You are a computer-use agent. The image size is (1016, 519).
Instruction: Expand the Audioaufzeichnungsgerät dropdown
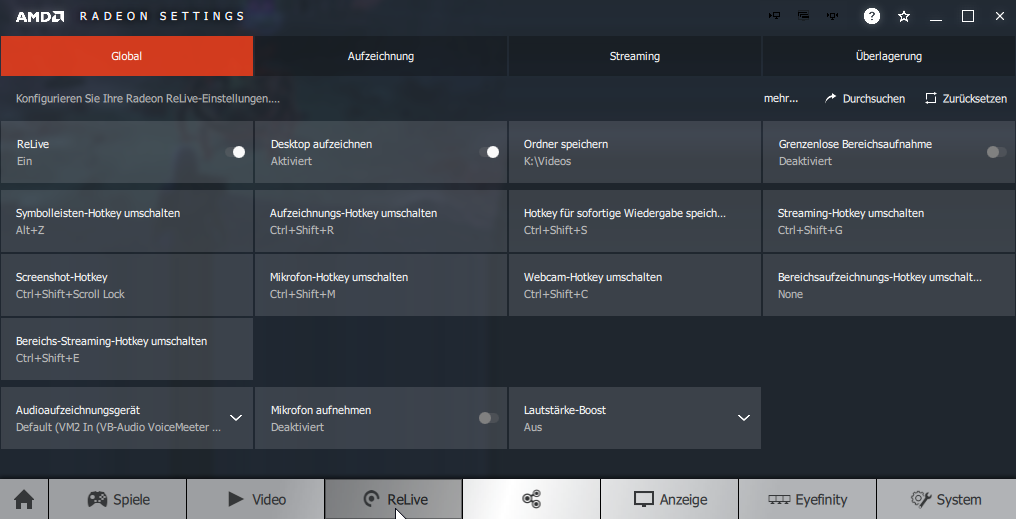(236, 418)
